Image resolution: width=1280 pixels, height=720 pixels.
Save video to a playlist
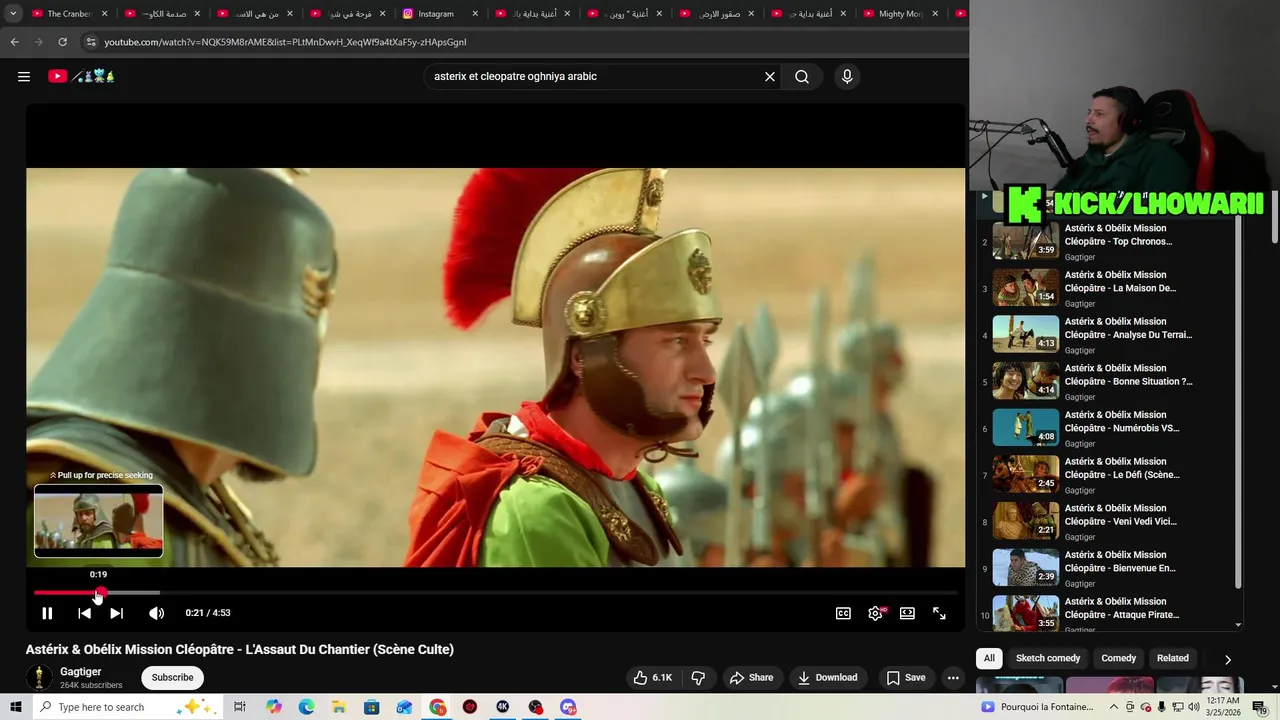click(x=905, y=677)
